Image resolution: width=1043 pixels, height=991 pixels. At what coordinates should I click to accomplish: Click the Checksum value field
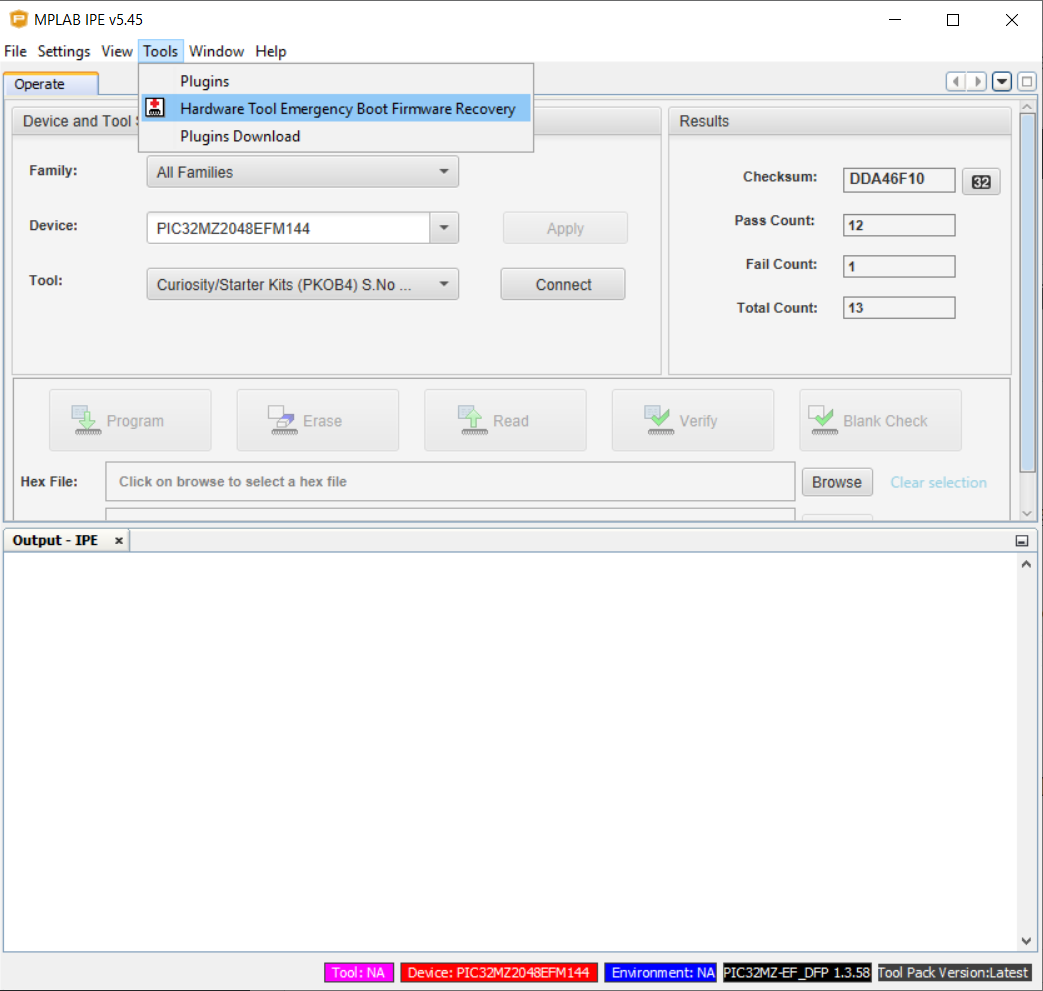[x=899, y=180]
